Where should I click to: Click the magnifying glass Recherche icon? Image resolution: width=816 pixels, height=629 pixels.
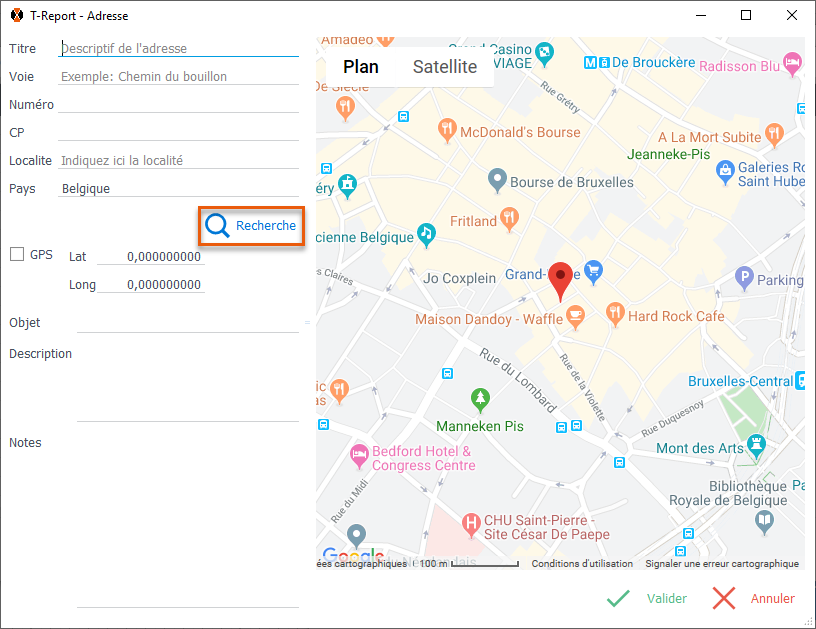(x=217, y=226)
